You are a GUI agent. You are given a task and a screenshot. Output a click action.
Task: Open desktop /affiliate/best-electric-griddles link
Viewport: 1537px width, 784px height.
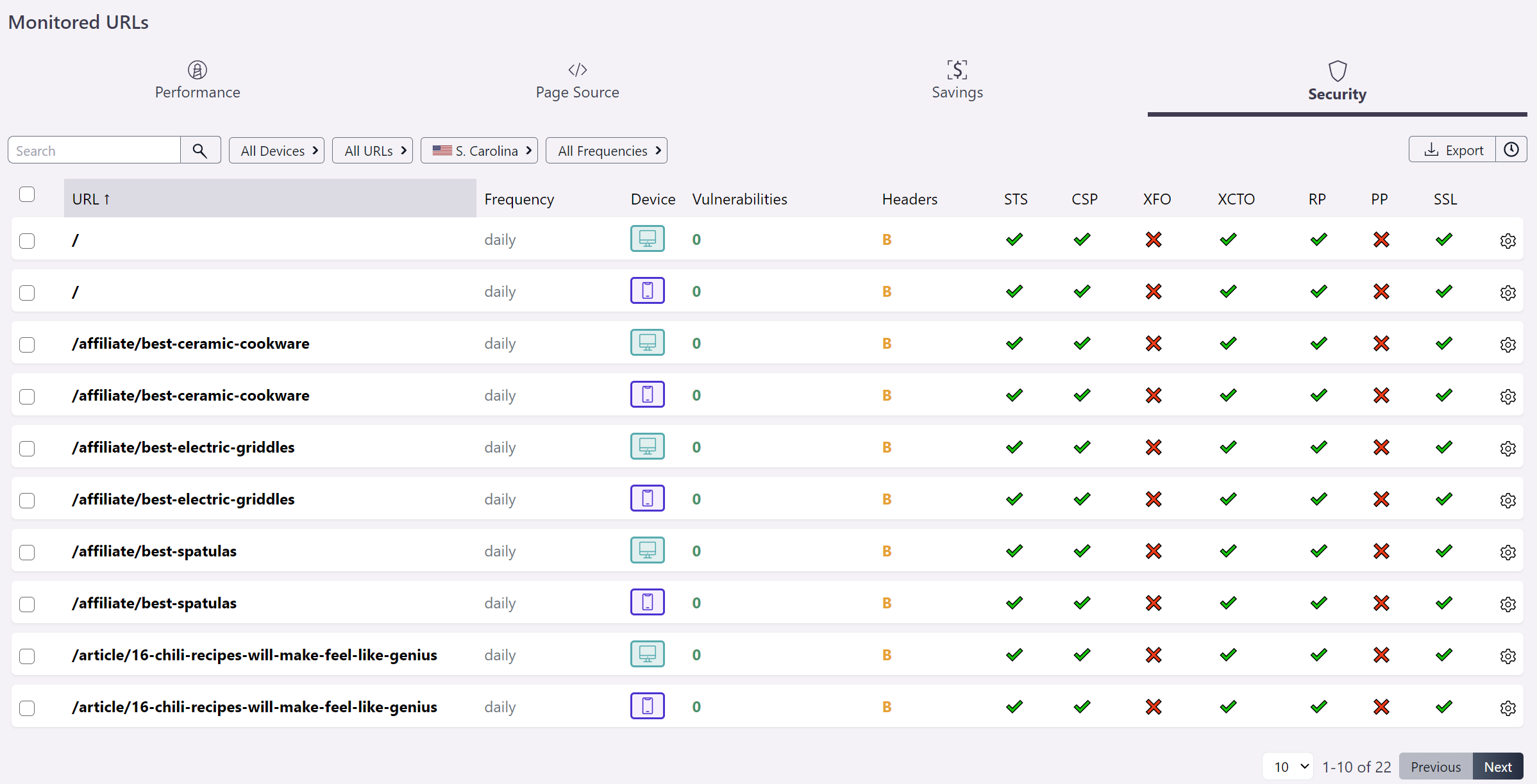pyautogui.click(x=183, y=447)
